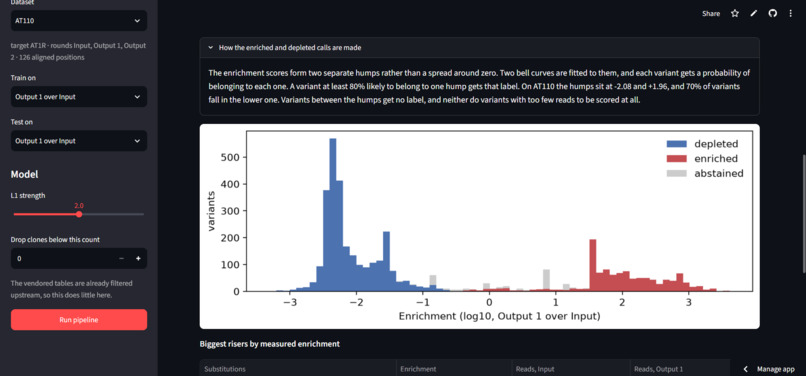Click the Train on dropdown chevron arrow
The height and width of the screenshot is (376, 806).
(x=137, y=97)
